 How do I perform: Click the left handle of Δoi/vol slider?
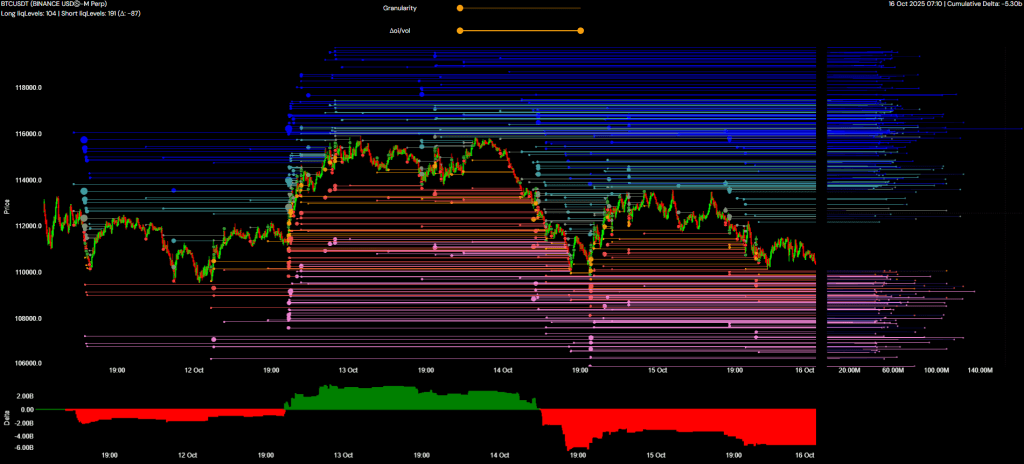click(x=459, y=30)
